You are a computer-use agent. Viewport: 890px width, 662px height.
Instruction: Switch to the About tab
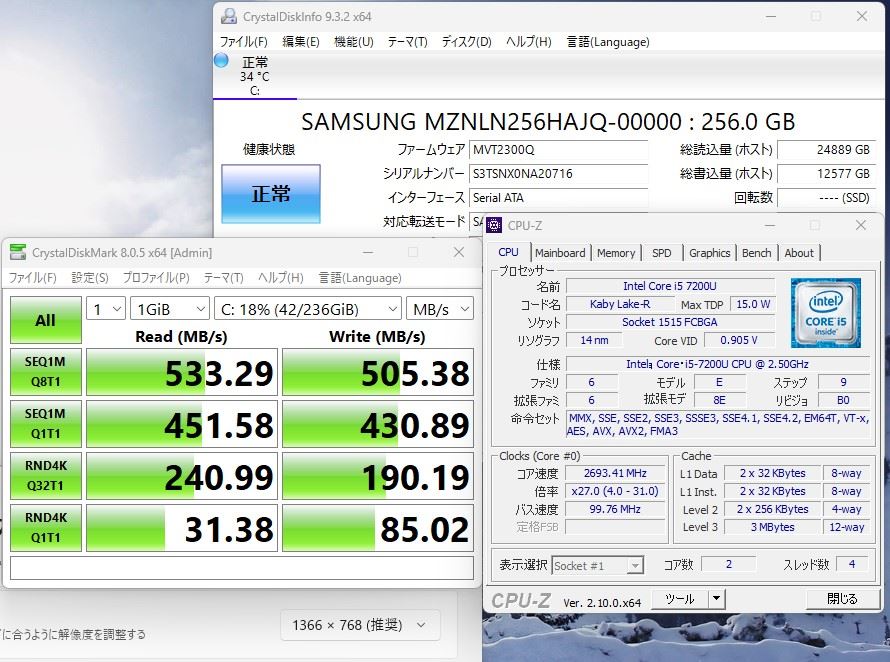(x=799, y=253)
